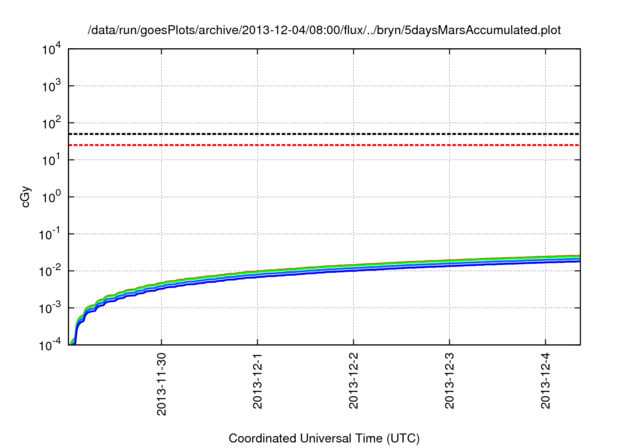Click the blue accumulated dose curve
640x448 pixels.
(327, 272)
